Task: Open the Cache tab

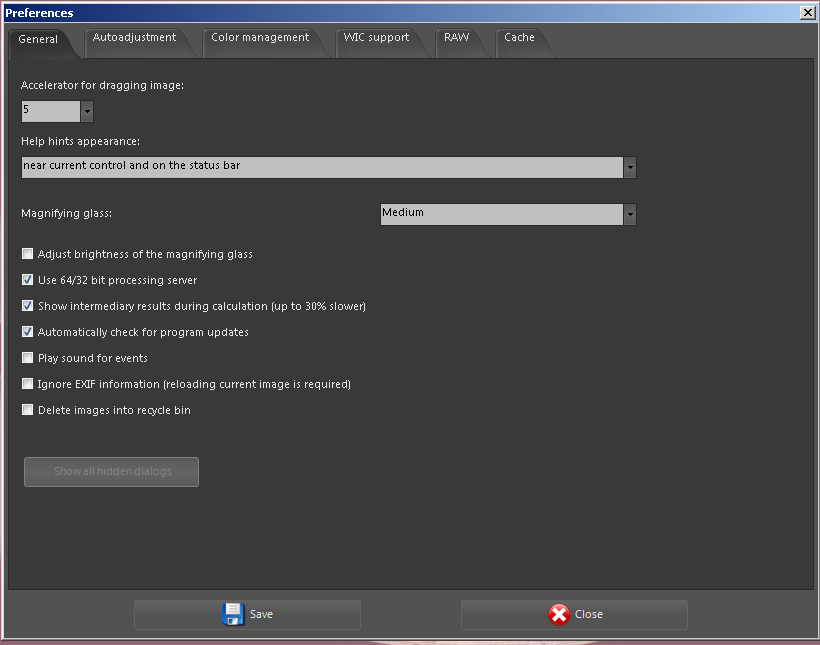Action: [x=519, y=38]
